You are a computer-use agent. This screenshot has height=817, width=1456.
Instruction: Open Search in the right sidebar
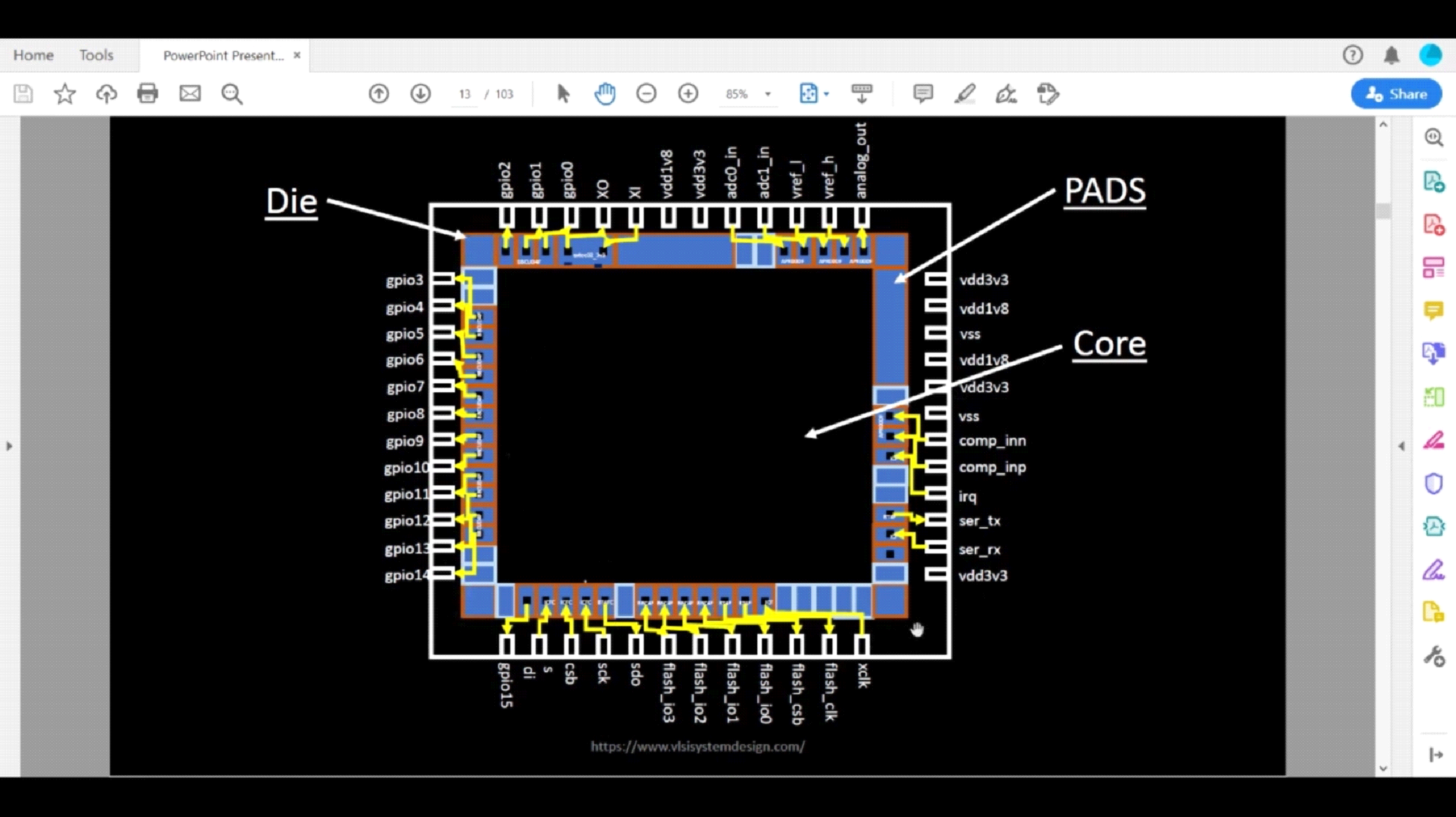pos(1434,137)
